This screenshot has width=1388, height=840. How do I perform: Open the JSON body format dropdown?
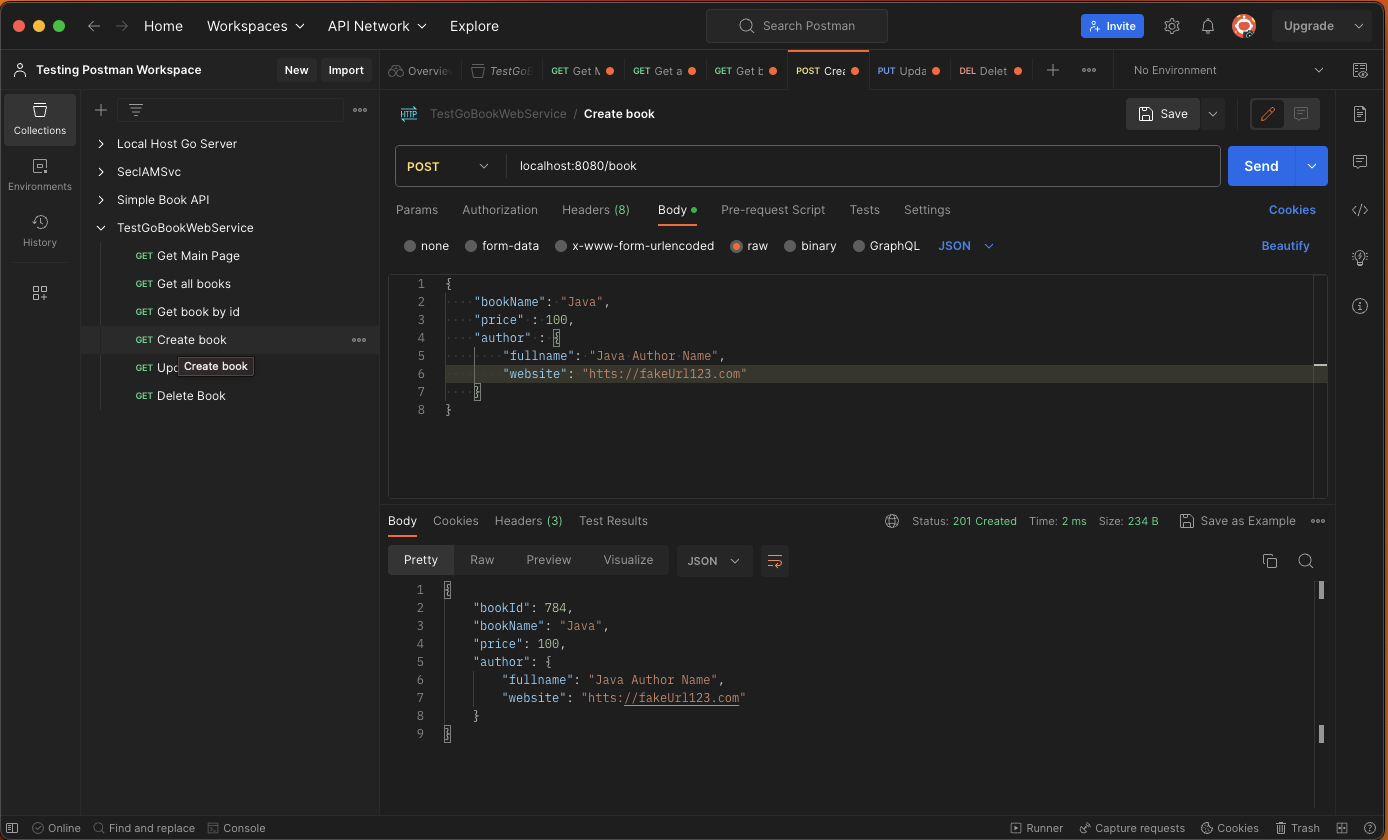(966, 246)
